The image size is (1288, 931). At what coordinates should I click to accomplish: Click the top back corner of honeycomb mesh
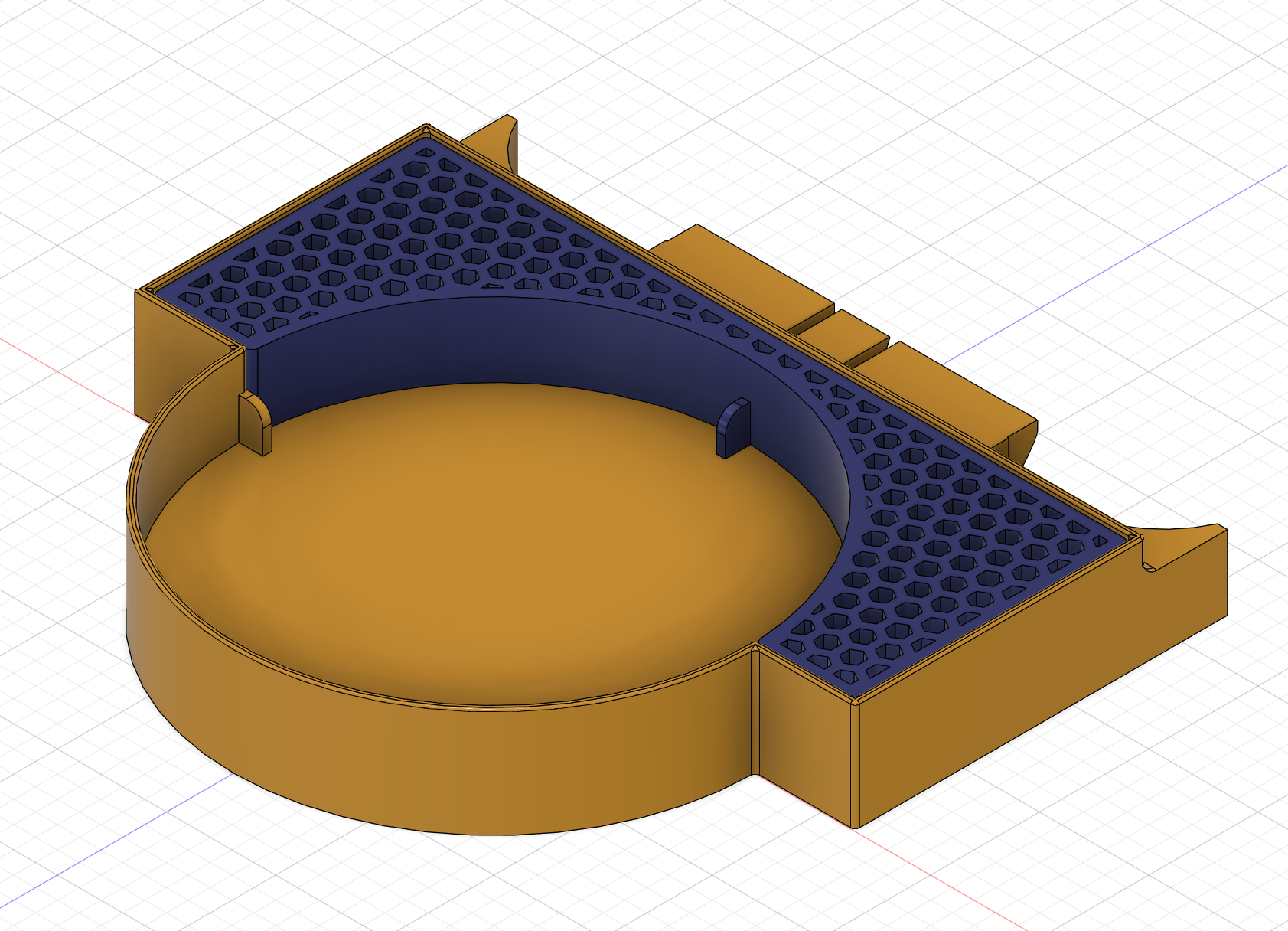click(426, 136)
